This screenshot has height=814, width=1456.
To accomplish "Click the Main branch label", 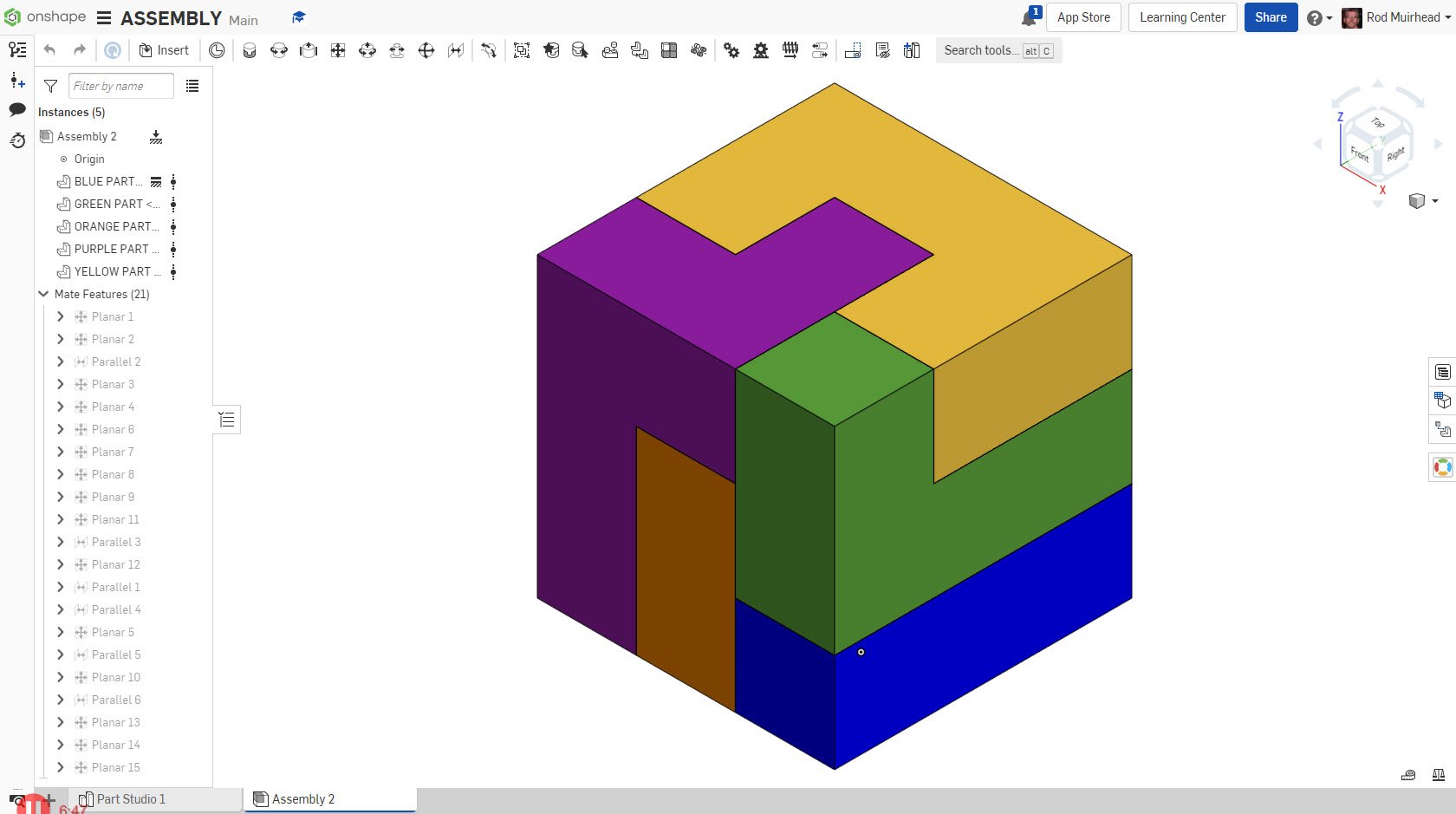I will click(244, 20).
